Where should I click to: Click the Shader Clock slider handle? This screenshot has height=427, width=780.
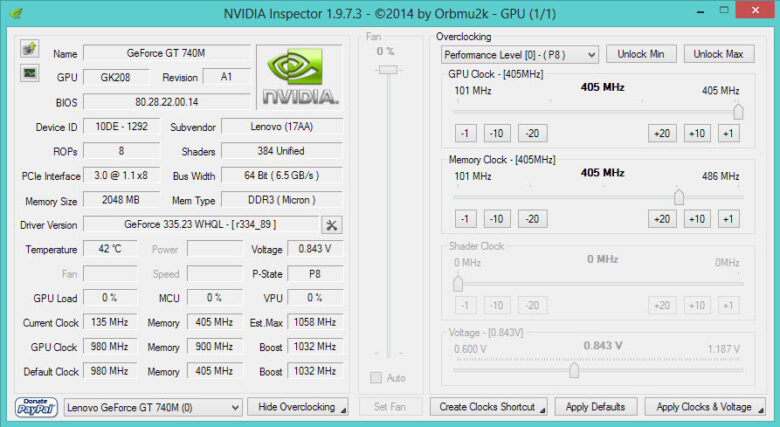(458, 284)
